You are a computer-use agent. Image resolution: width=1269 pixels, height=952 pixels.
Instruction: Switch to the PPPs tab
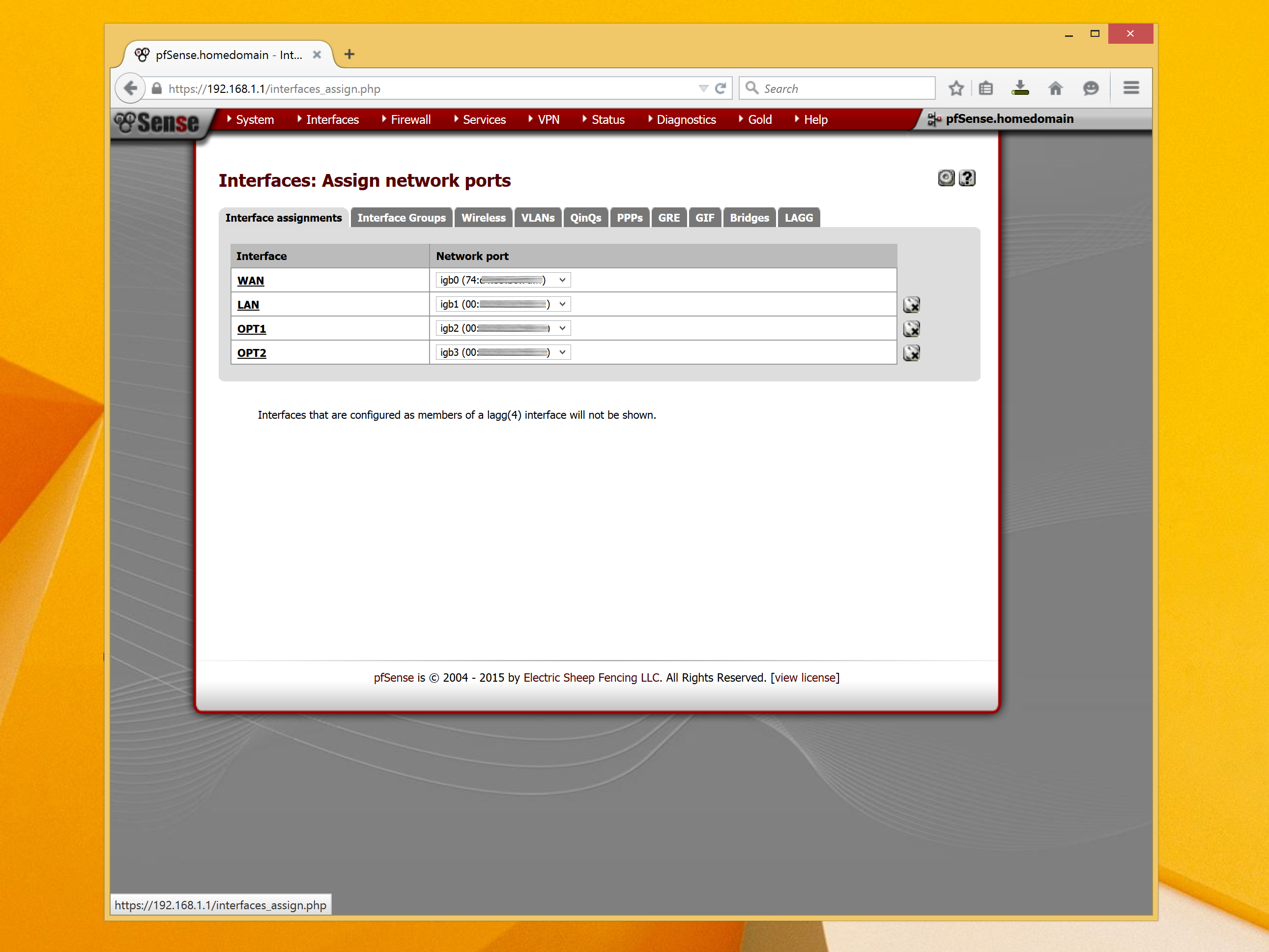click(x=629, y=218)
